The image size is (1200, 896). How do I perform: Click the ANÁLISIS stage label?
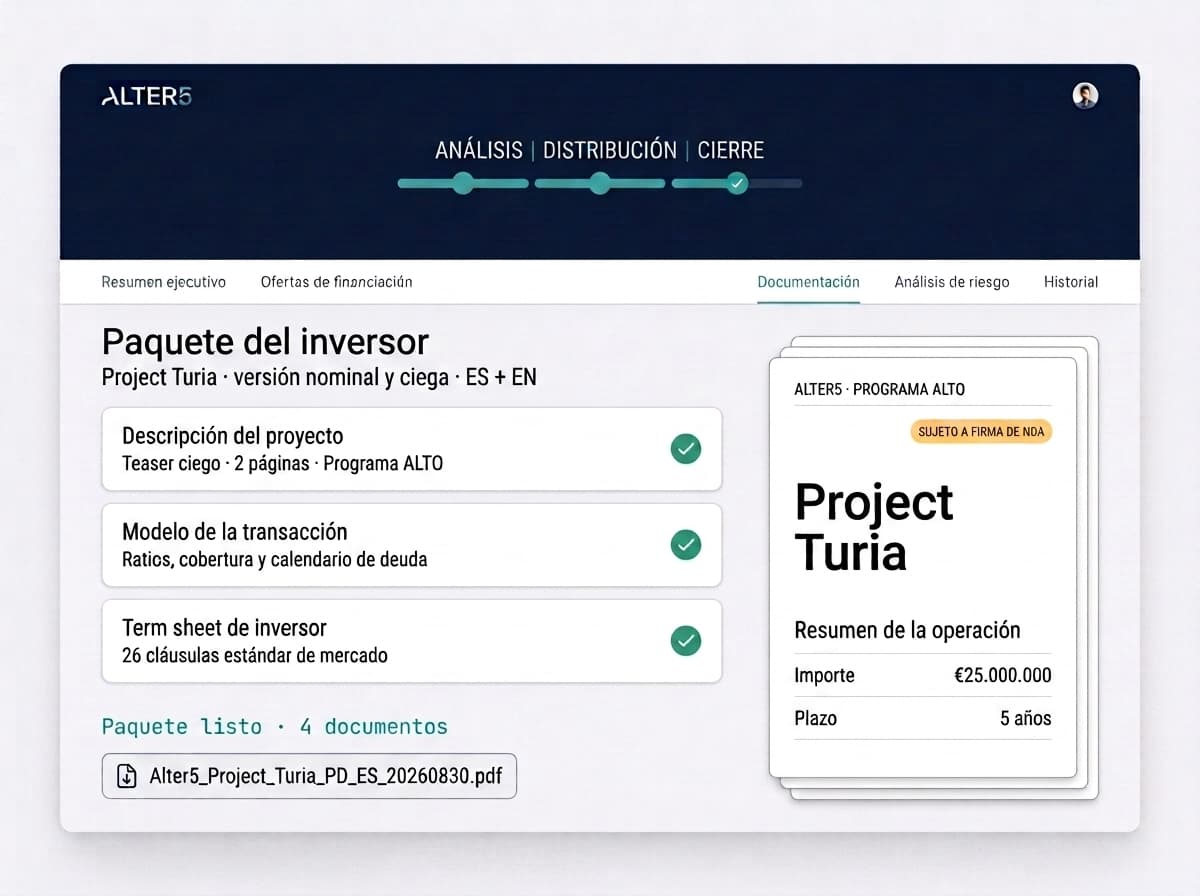(479, 150)
